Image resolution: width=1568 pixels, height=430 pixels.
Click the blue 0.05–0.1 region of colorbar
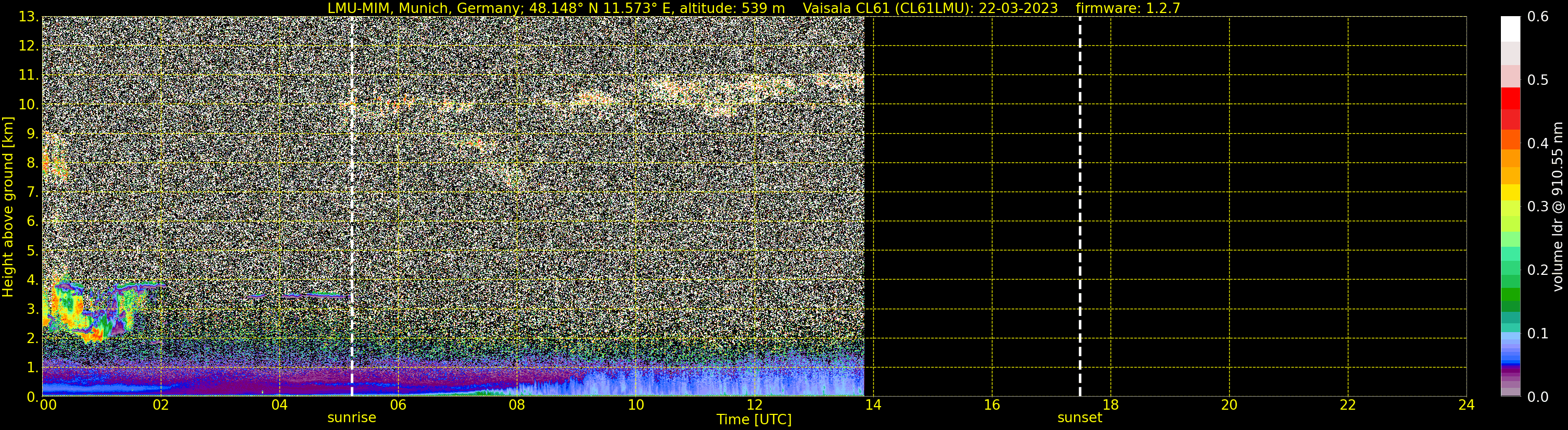click(1510, 349)
